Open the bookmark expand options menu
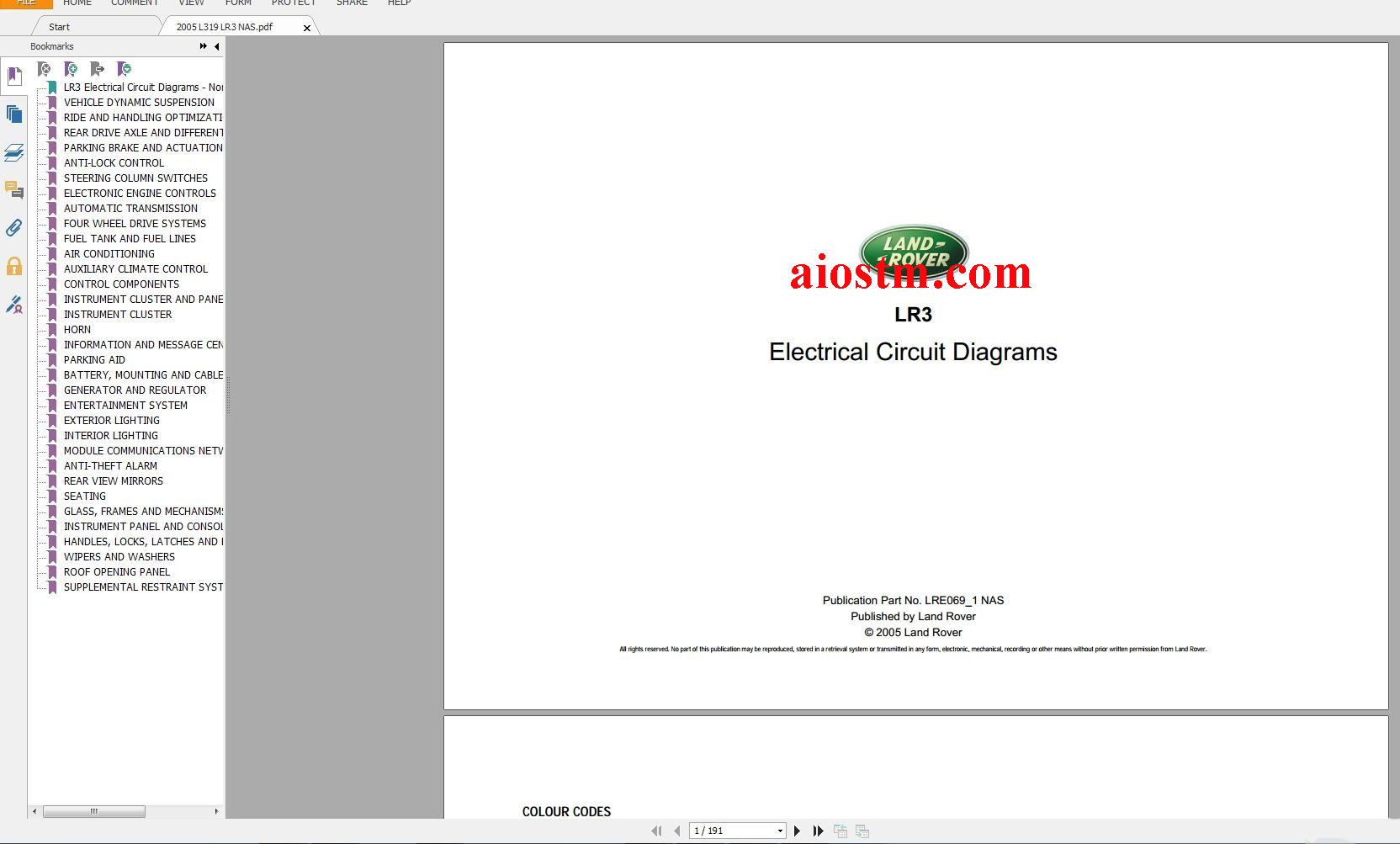The height and width of the screenshot is (844, 1400). coord(125,69)
